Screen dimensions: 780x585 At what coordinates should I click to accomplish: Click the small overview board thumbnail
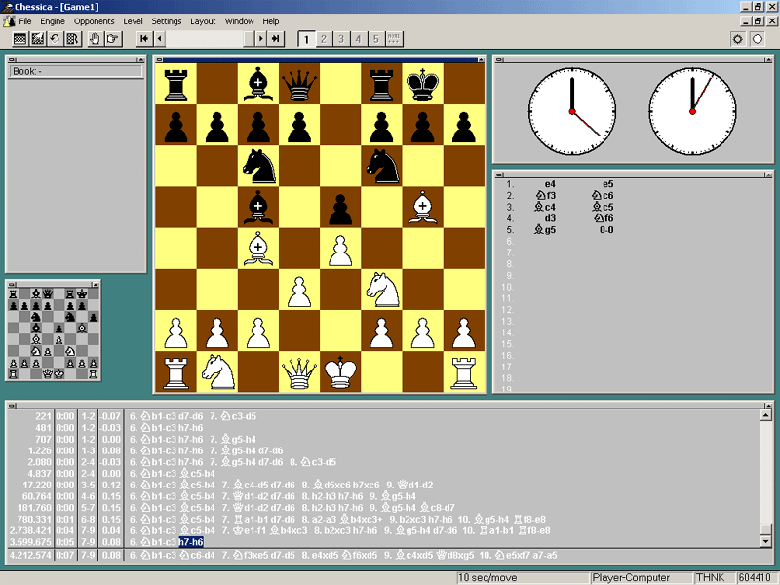(53, 334)
